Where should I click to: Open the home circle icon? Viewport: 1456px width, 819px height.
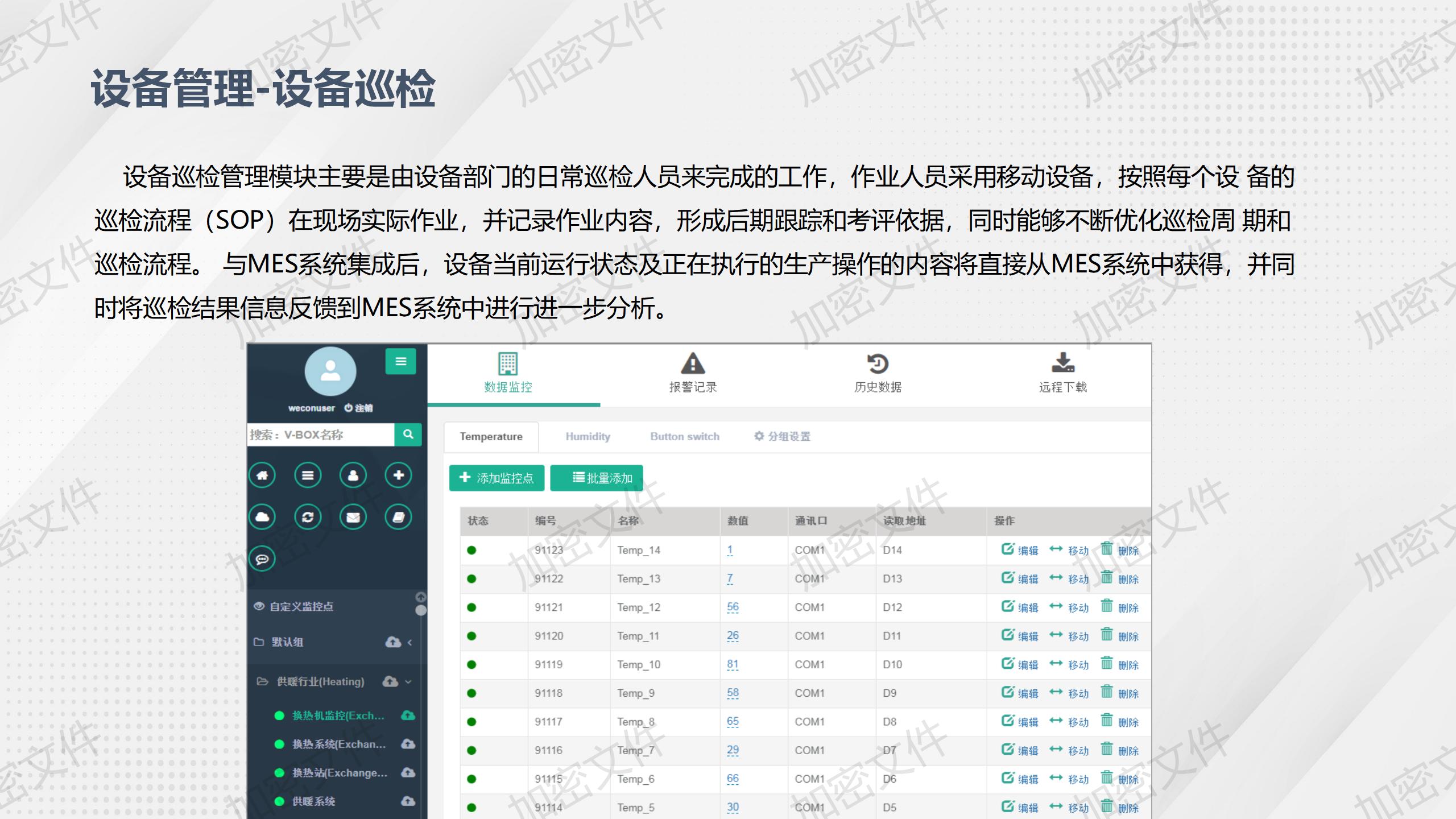point(262,475)
